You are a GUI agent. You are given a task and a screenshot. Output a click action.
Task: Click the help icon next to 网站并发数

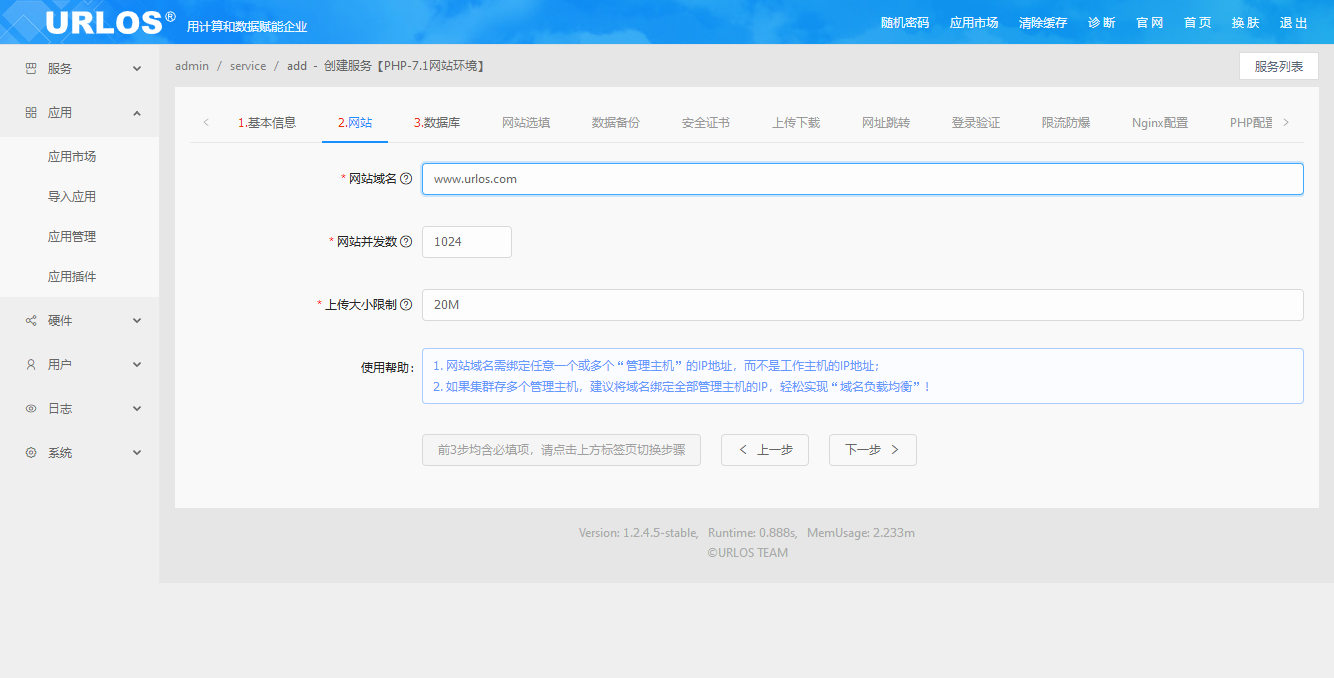pos(406,242)
